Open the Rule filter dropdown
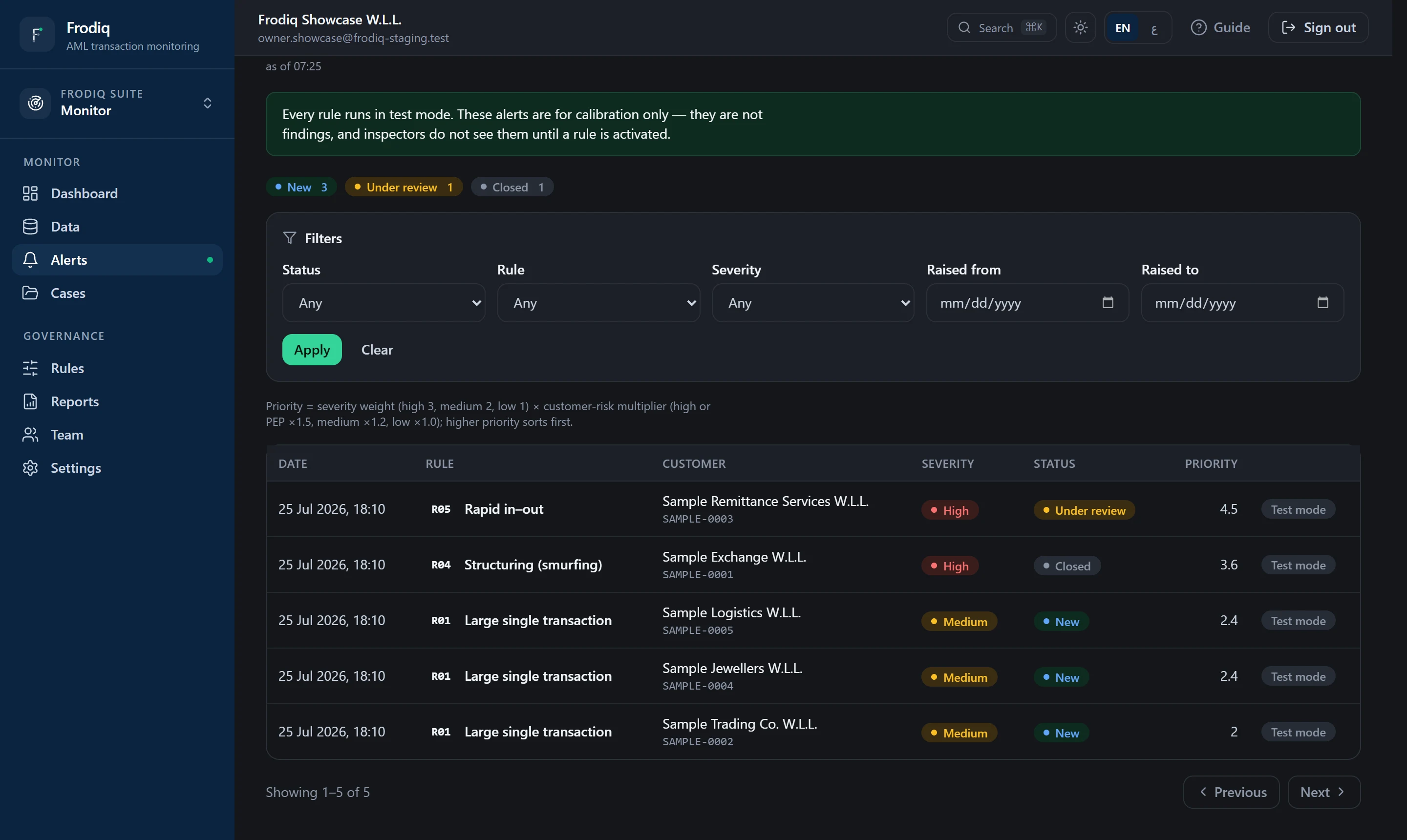This screenshot has width=1407, height=840. pyautogui.click(x=598, y=303)
